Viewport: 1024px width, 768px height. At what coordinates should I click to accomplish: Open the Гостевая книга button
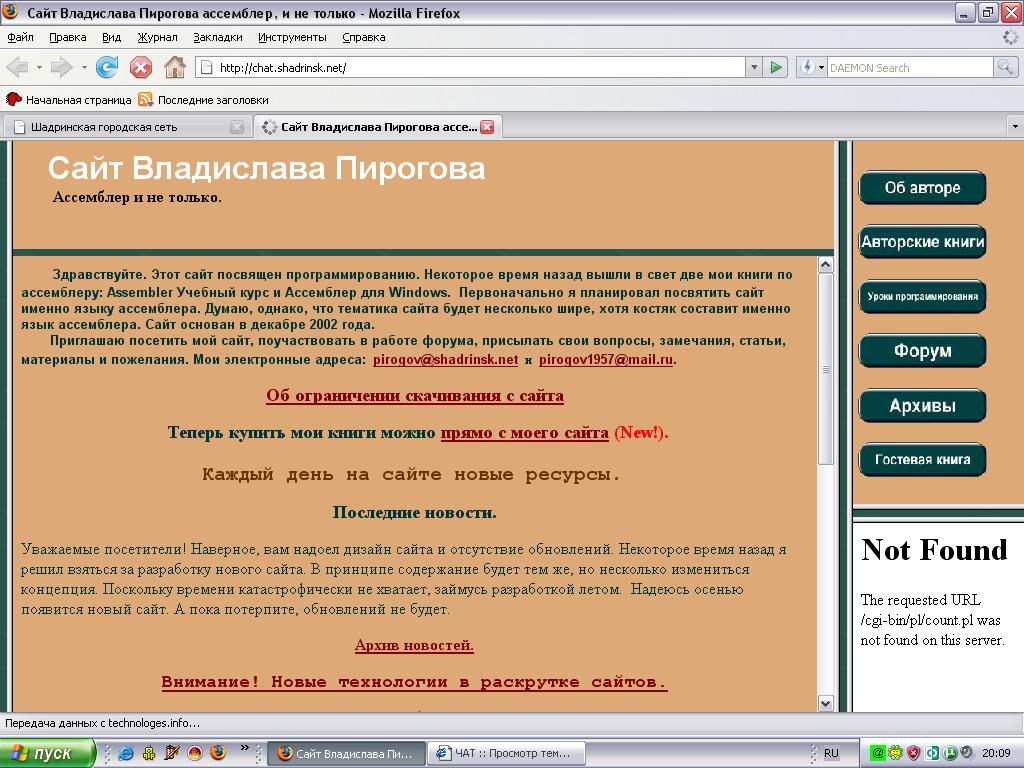pos(922,460)
